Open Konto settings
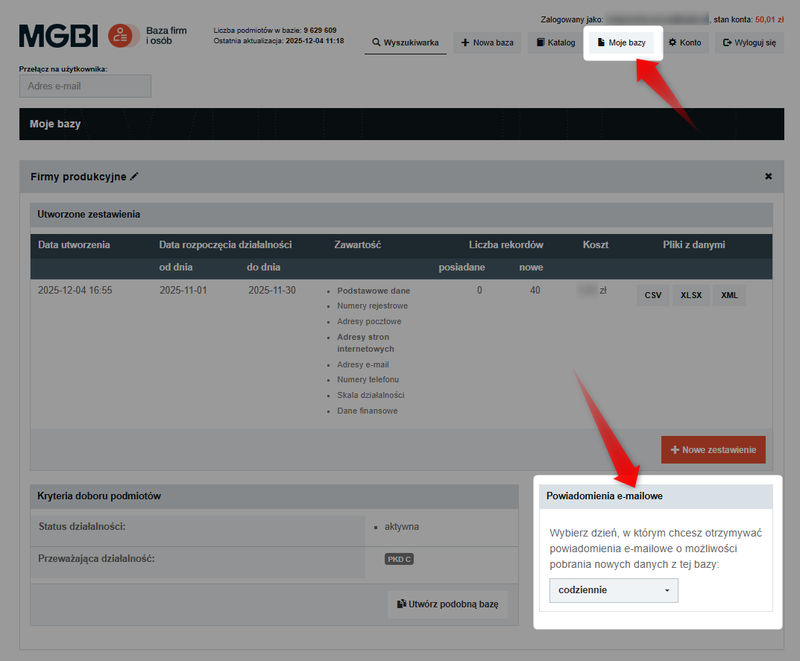Screen dimensions: 800x661 (685, 43)
